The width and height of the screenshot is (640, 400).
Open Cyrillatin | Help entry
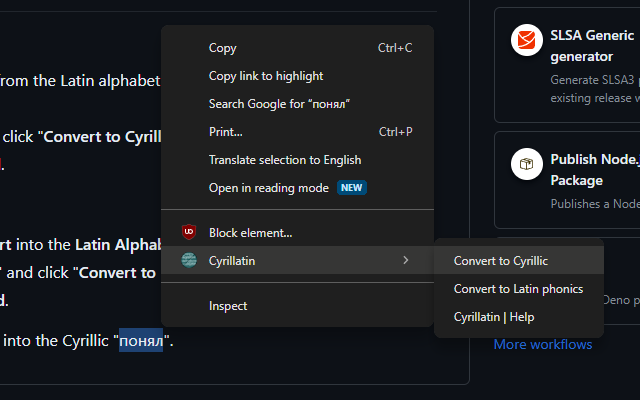point(494,317)
